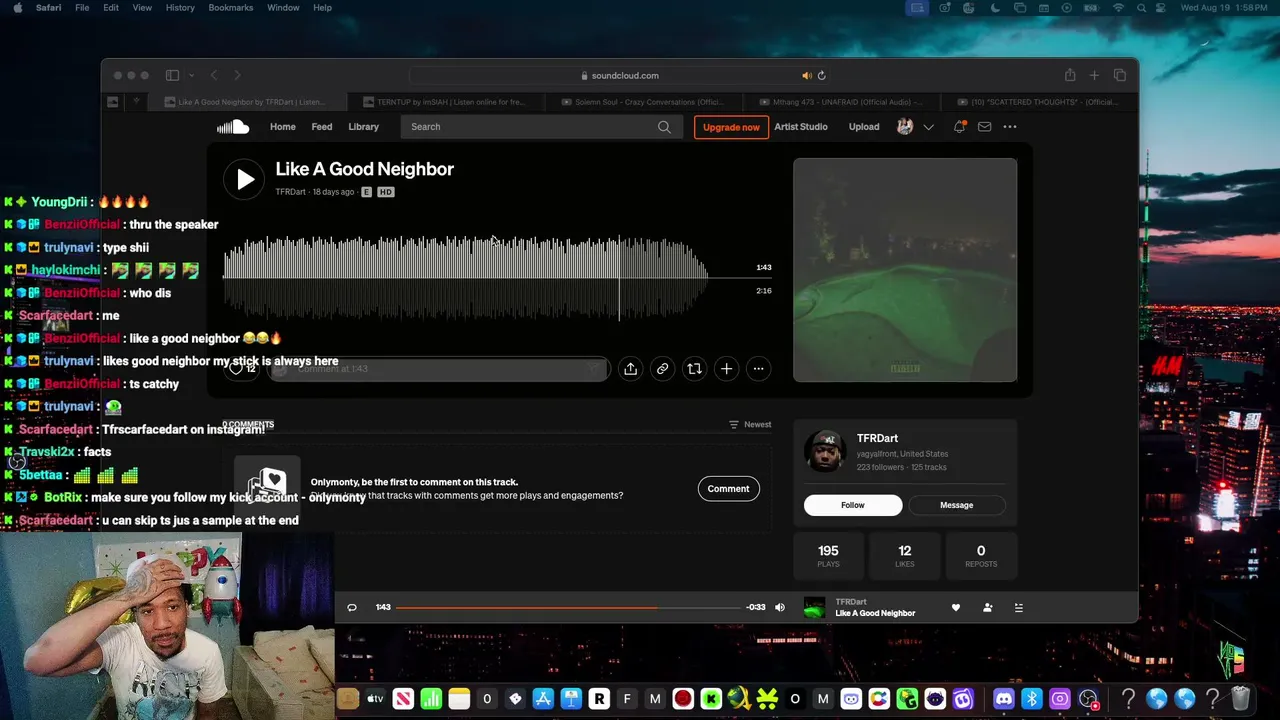Click Upload in SoundCloud header
This screenshot has width=1280, height=720.
click(864, 127)
